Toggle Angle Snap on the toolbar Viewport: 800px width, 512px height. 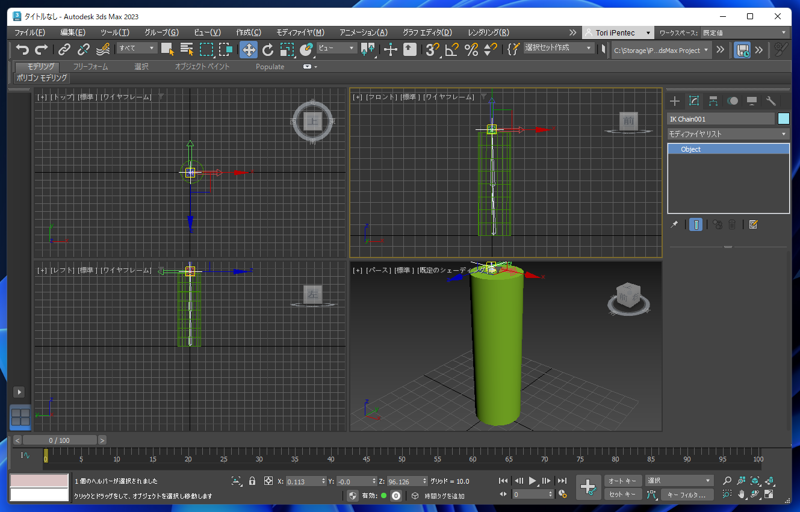pyautogui.click(x=452, y=49)
